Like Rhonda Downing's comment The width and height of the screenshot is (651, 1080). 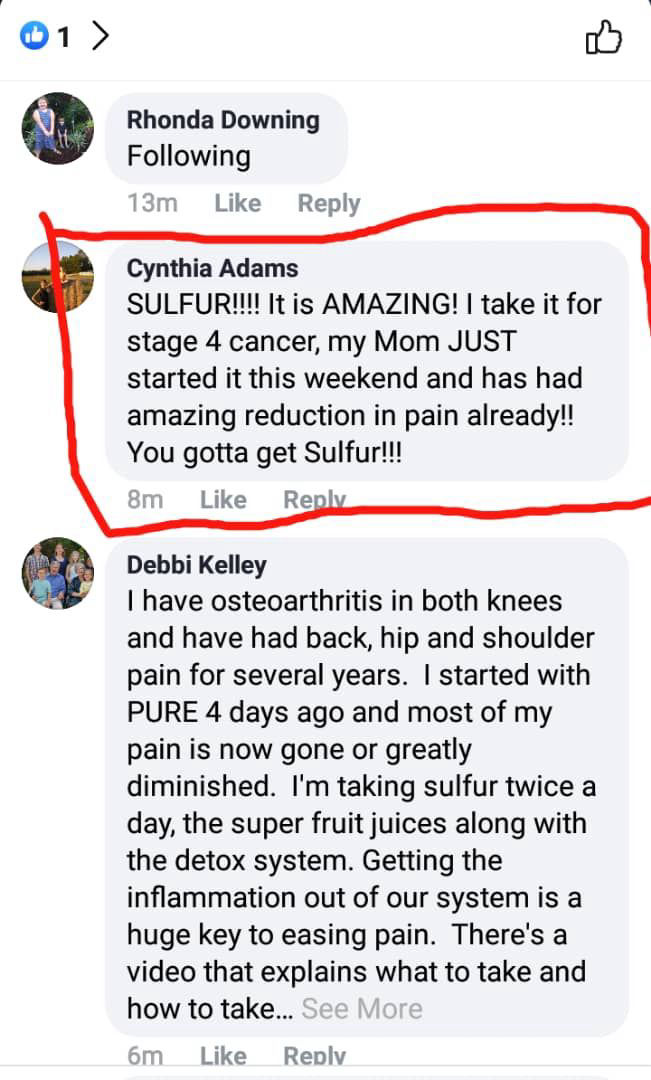click(238, 203)
